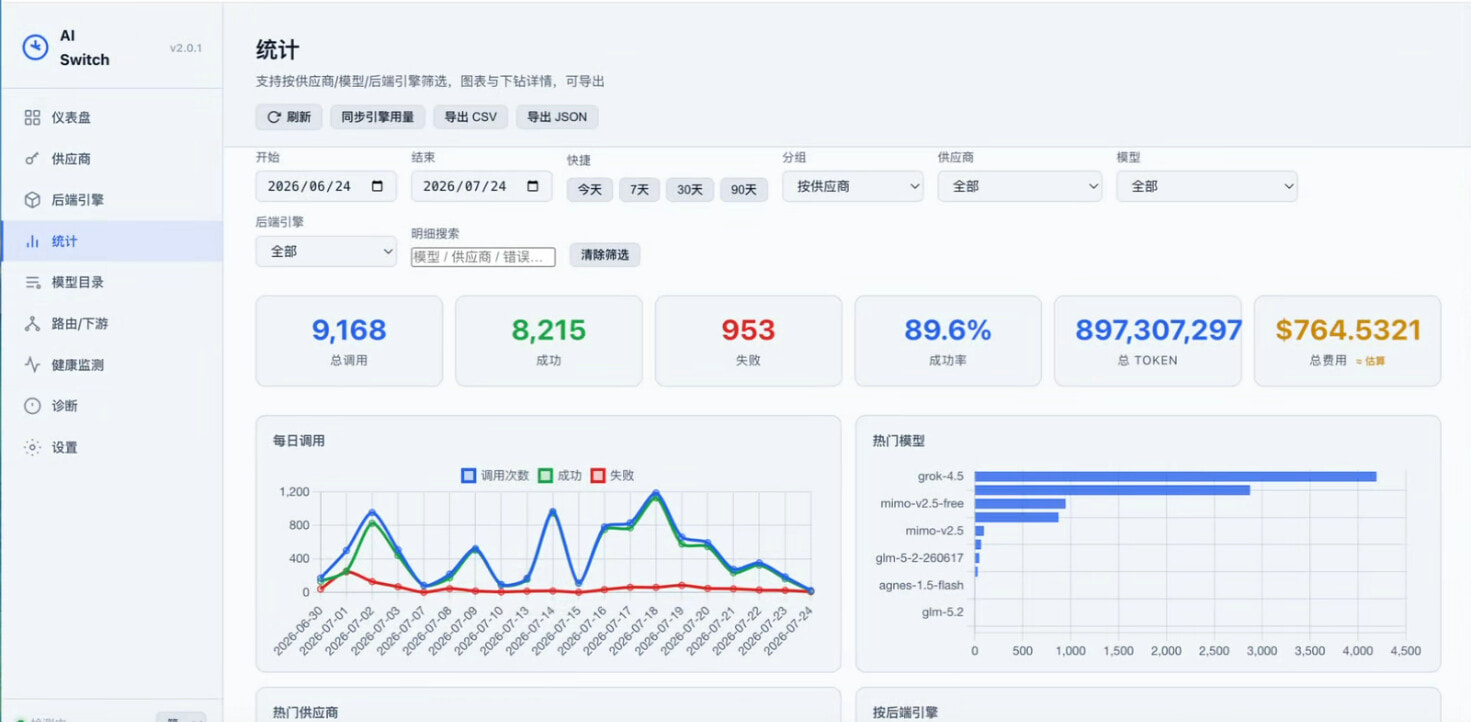Open the 模型目录 page
Screen dimensions: 1471x722
pos(111,282)
